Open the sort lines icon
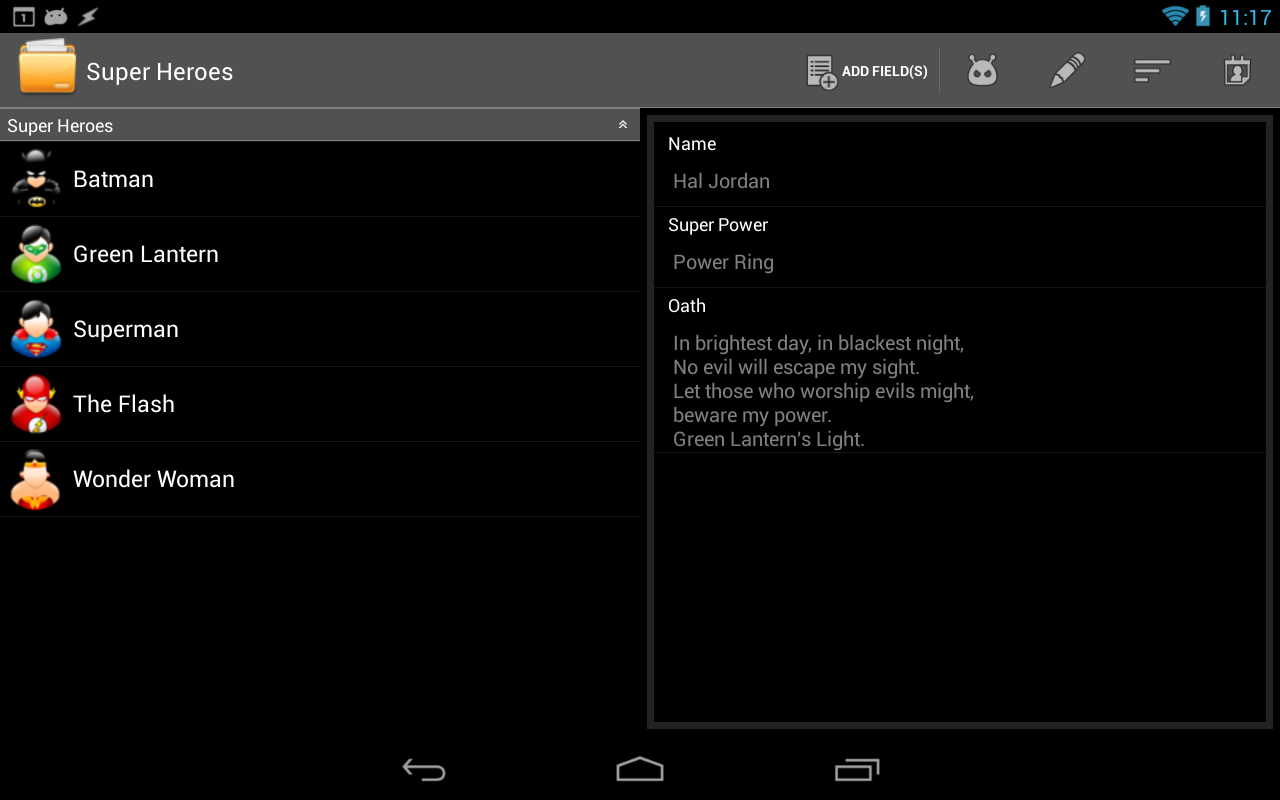The image size is (1280, 800). pos(1152,71)
